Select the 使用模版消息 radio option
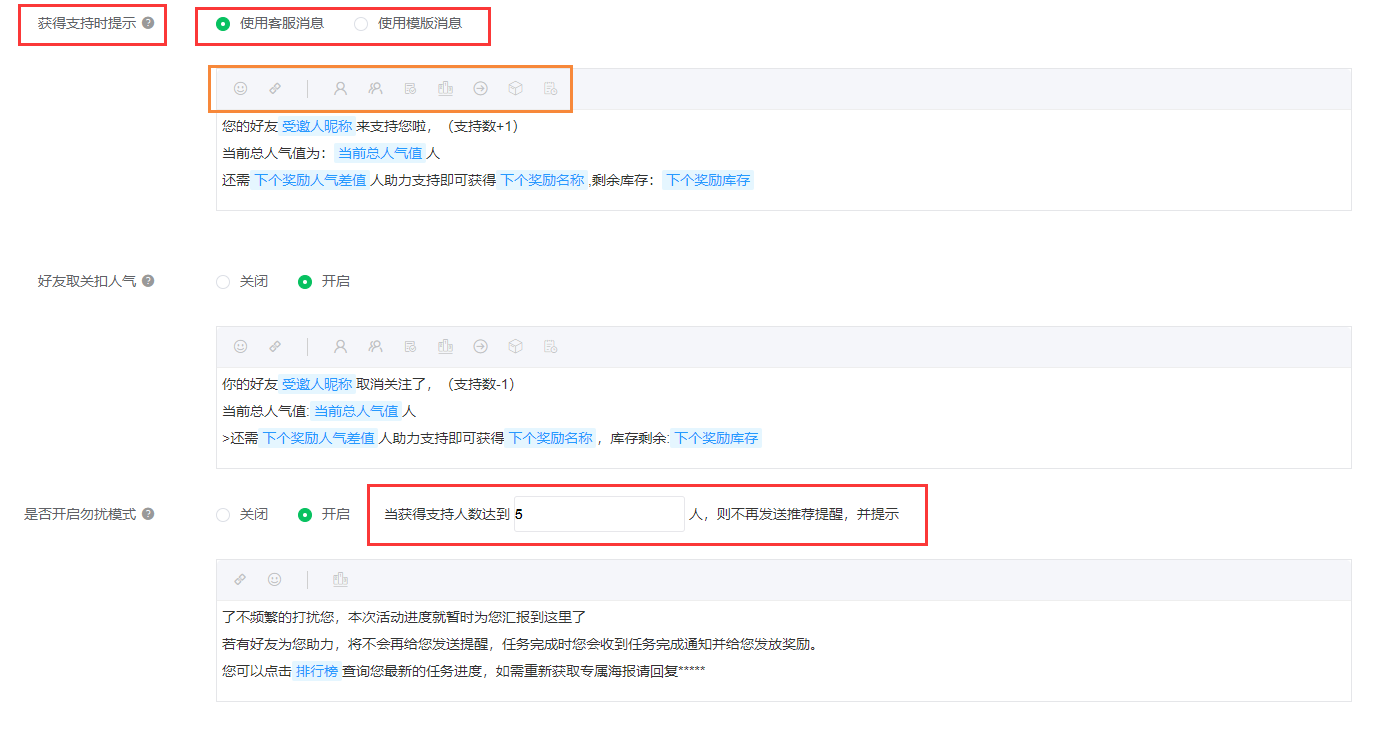Viewport: 1395px width, 734px height. [x=361, y=23]
